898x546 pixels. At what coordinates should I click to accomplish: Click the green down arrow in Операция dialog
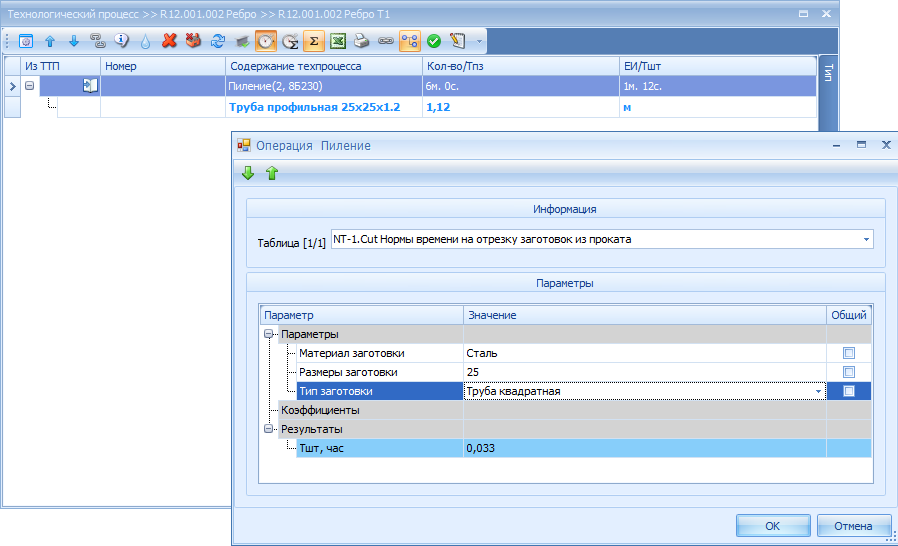pyautogui.click(x=248, y=173)
